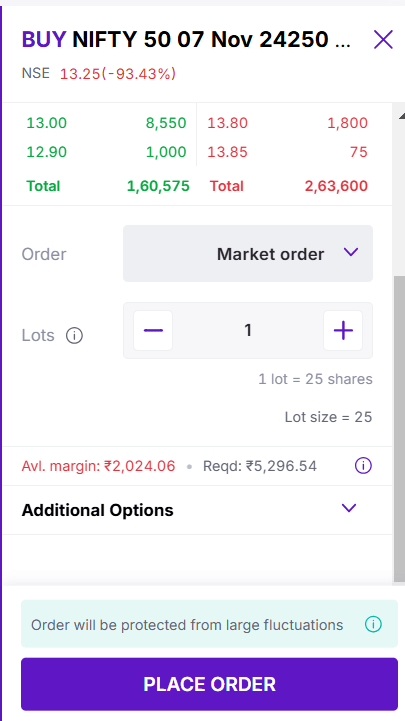Screen dimensions: 405x721
Task: Click the Market order dropdown chevron
Action: [351, 252]
